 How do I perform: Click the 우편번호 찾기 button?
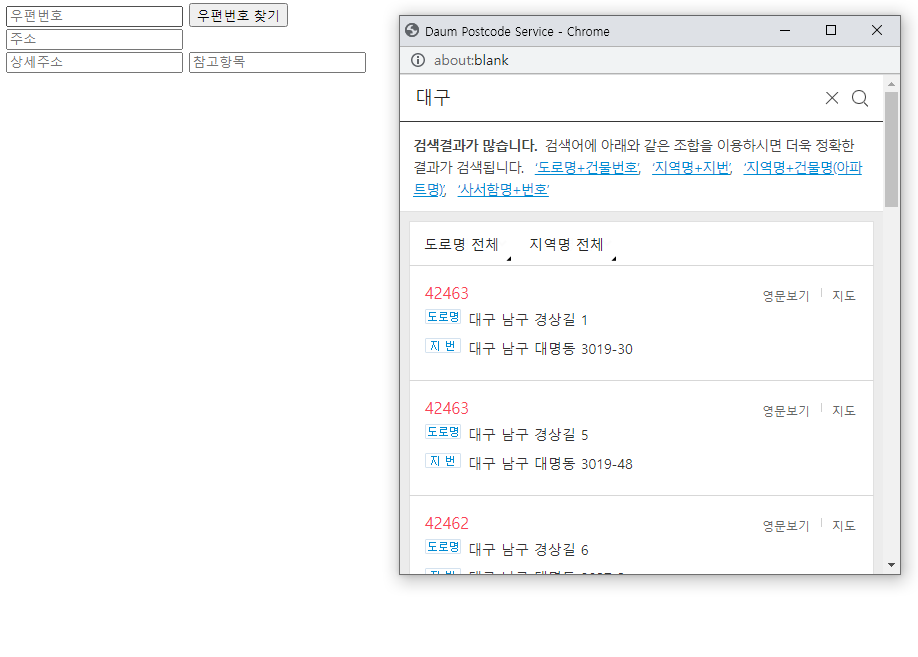tap(238, 15)
